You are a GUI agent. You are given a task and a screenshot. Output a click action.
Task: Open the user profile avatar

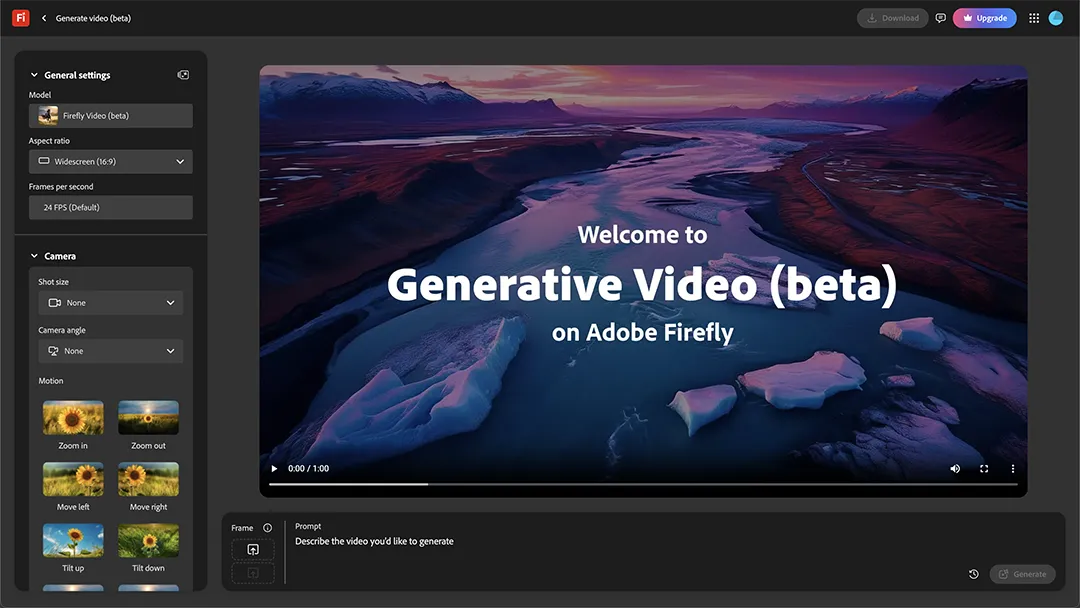1056,18
